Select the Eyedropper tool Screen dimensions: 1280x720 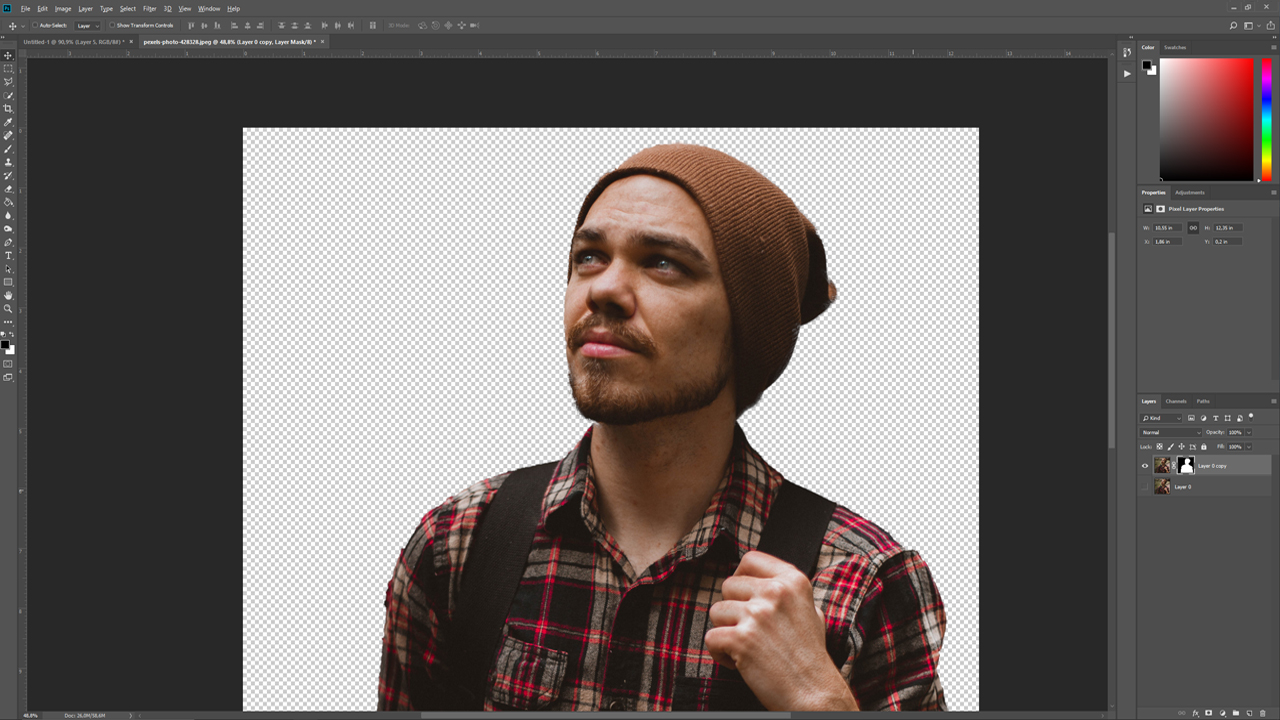click(9, 122)
